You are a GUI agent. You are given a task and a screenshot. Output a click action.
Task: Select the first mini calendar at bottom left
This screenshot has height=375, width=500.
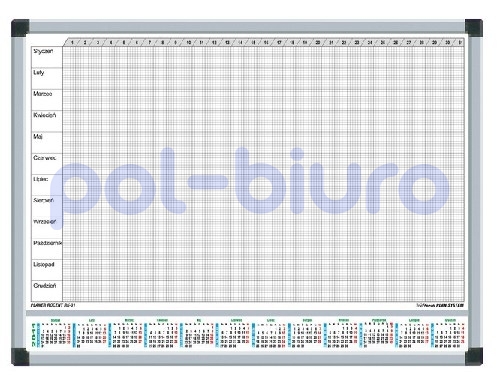[55, 333]
